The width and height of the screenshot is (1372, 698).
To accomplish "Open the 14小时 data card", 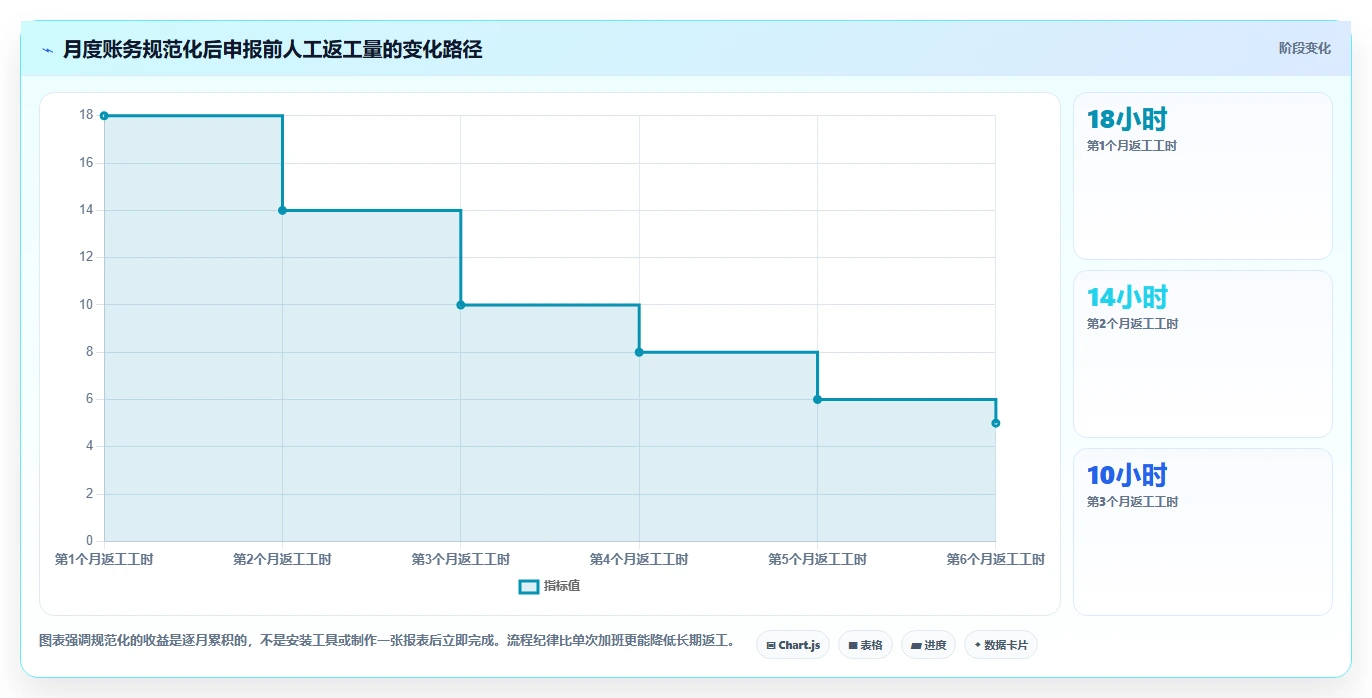I will pos(1203,354).
